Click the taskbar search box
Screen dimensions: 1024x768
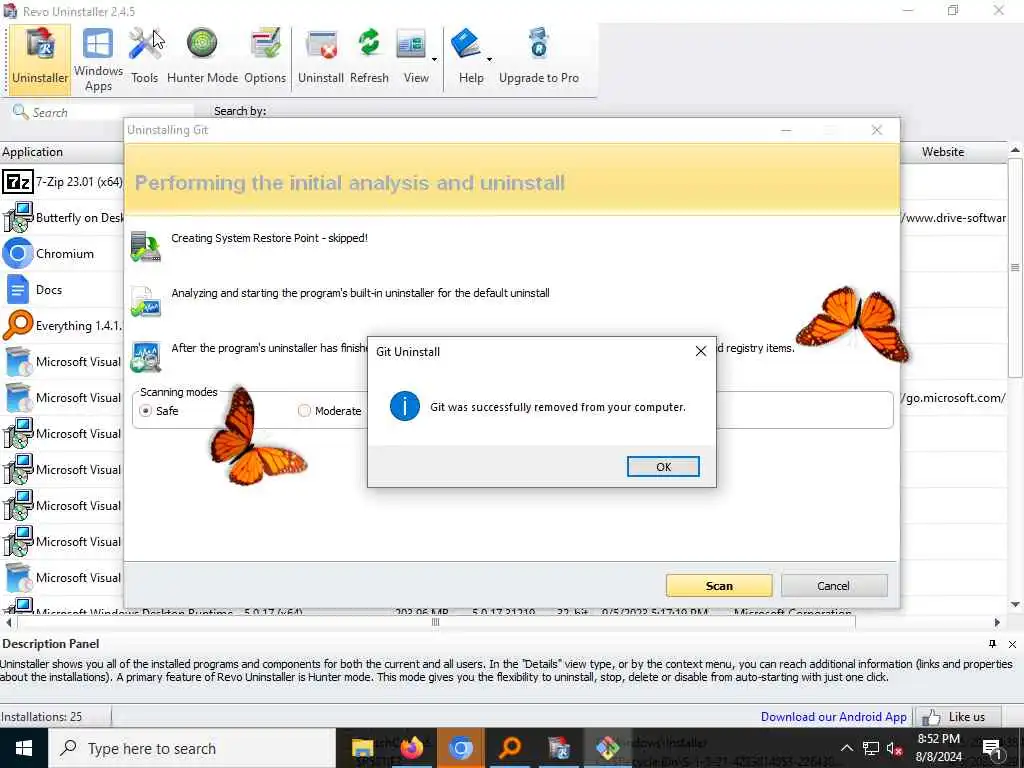[192, 748]
